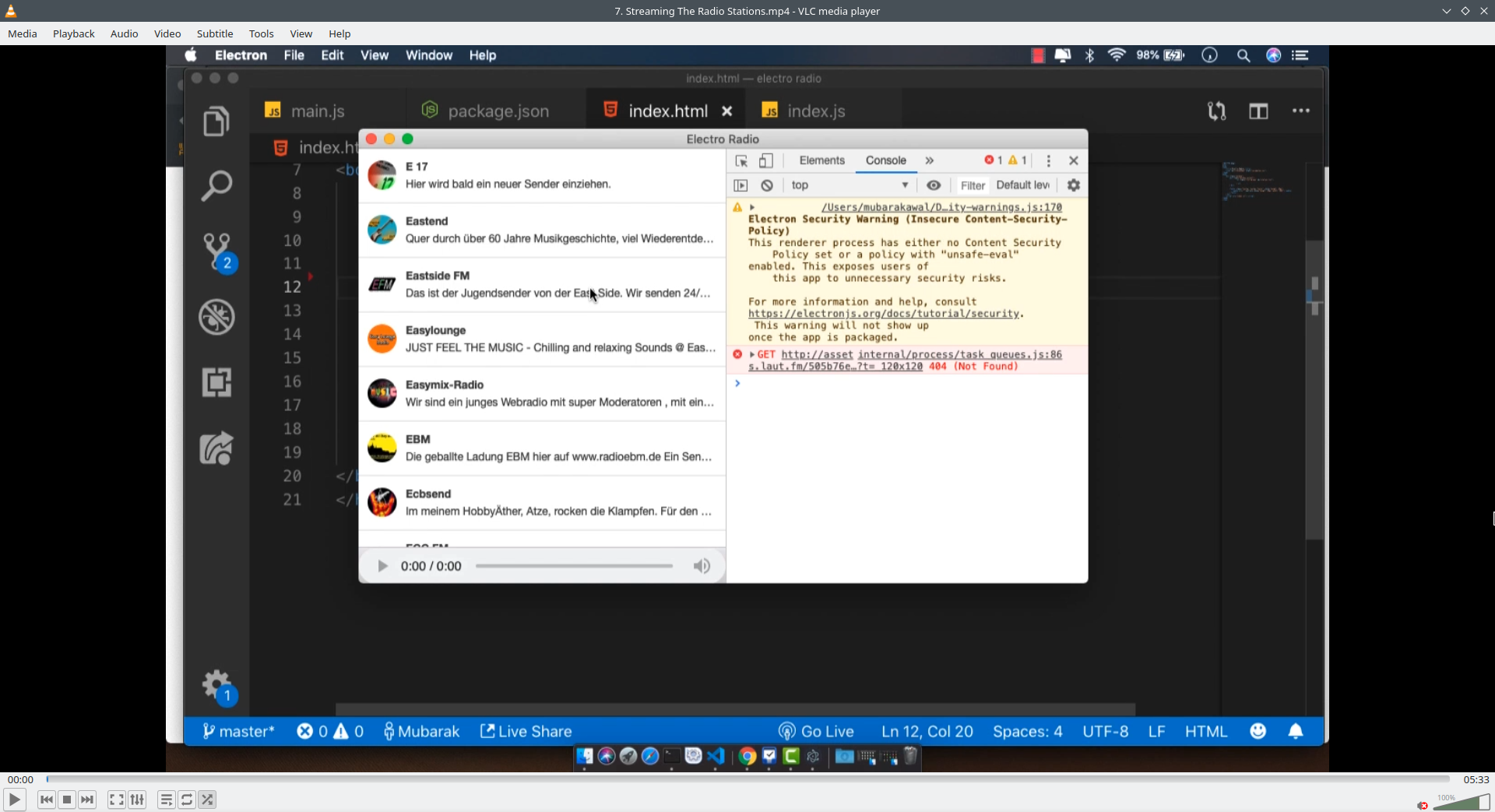Open the VLC Tools menu
This screenshot has height=812, width=1495.
262,33
